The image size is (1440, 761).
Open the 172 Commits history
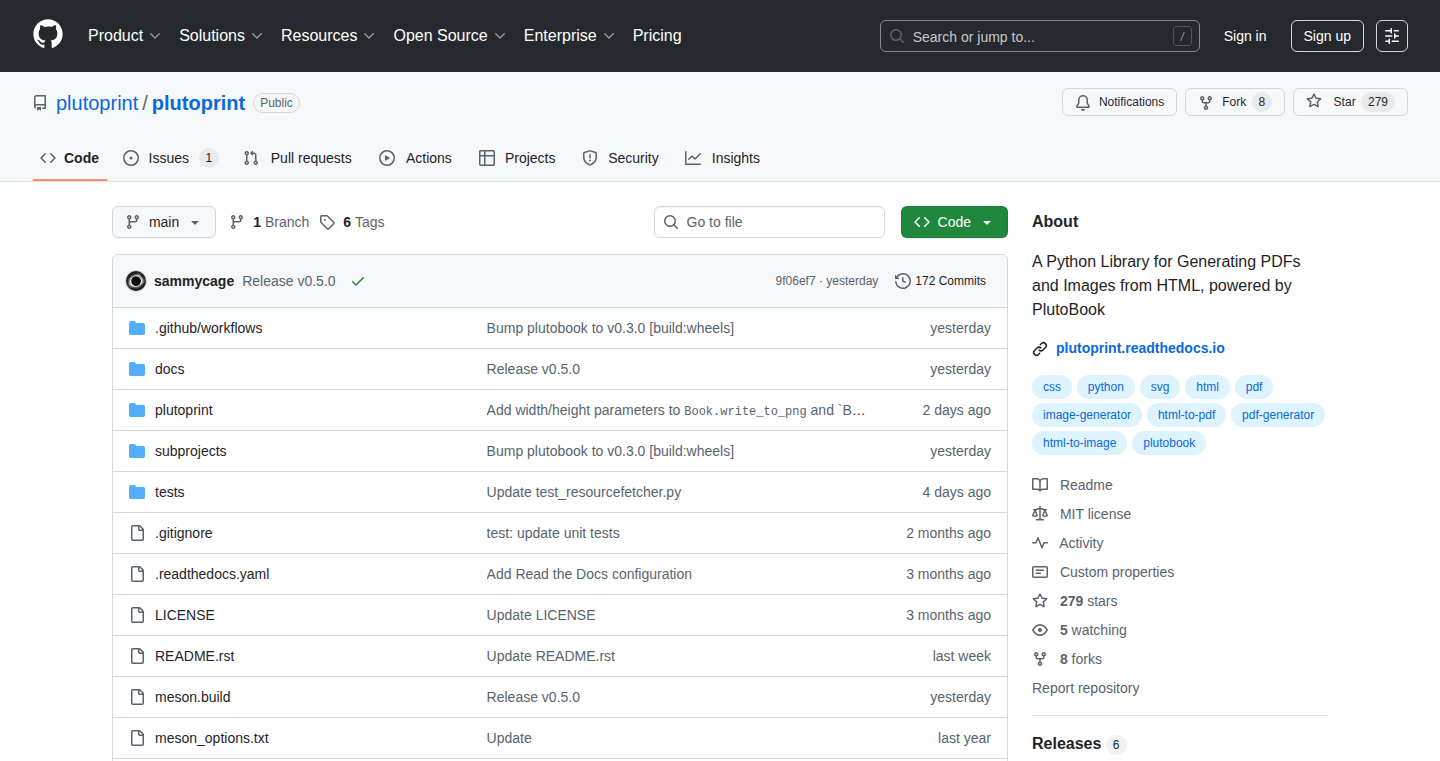point(941,281)
